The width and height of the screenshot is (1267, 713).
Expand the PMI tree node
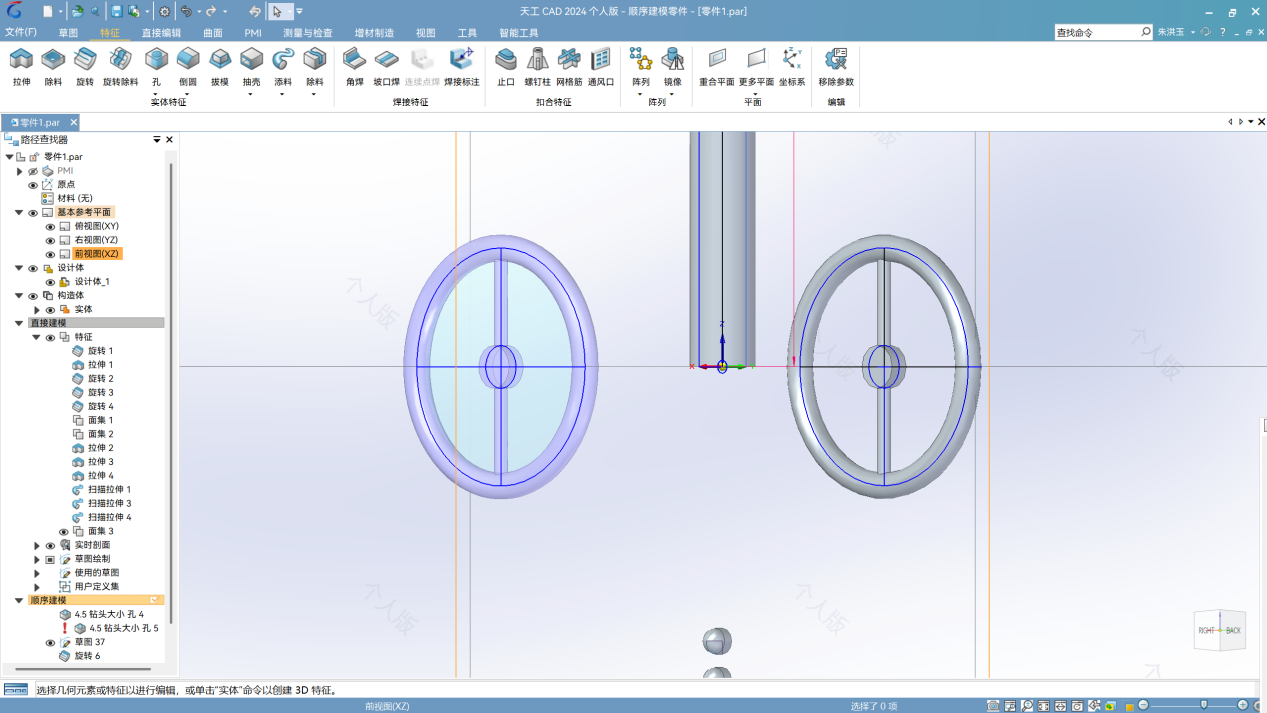click(19, 172)
